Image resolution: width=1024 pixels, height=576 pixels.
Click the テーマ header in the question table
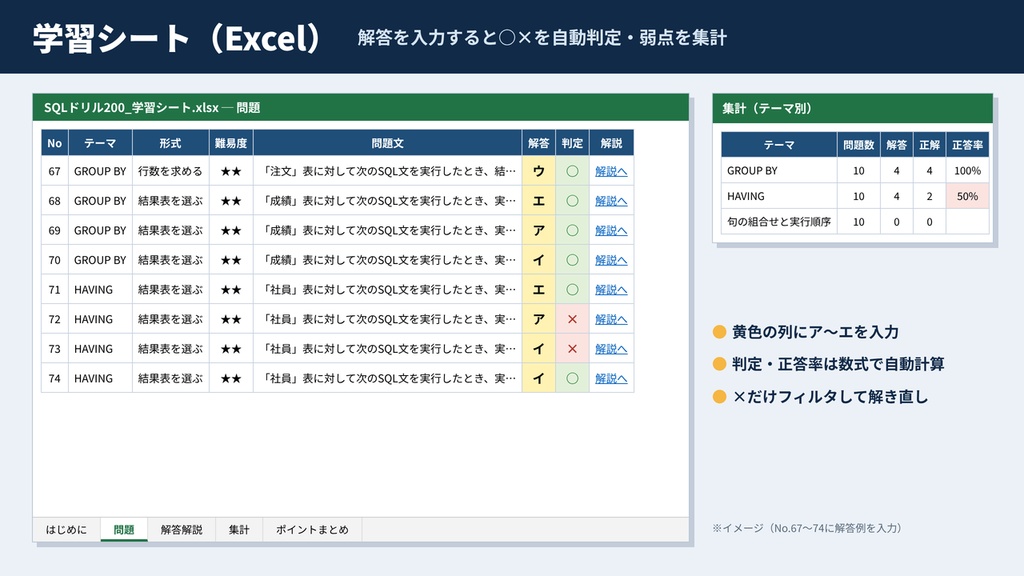point(100,143)
